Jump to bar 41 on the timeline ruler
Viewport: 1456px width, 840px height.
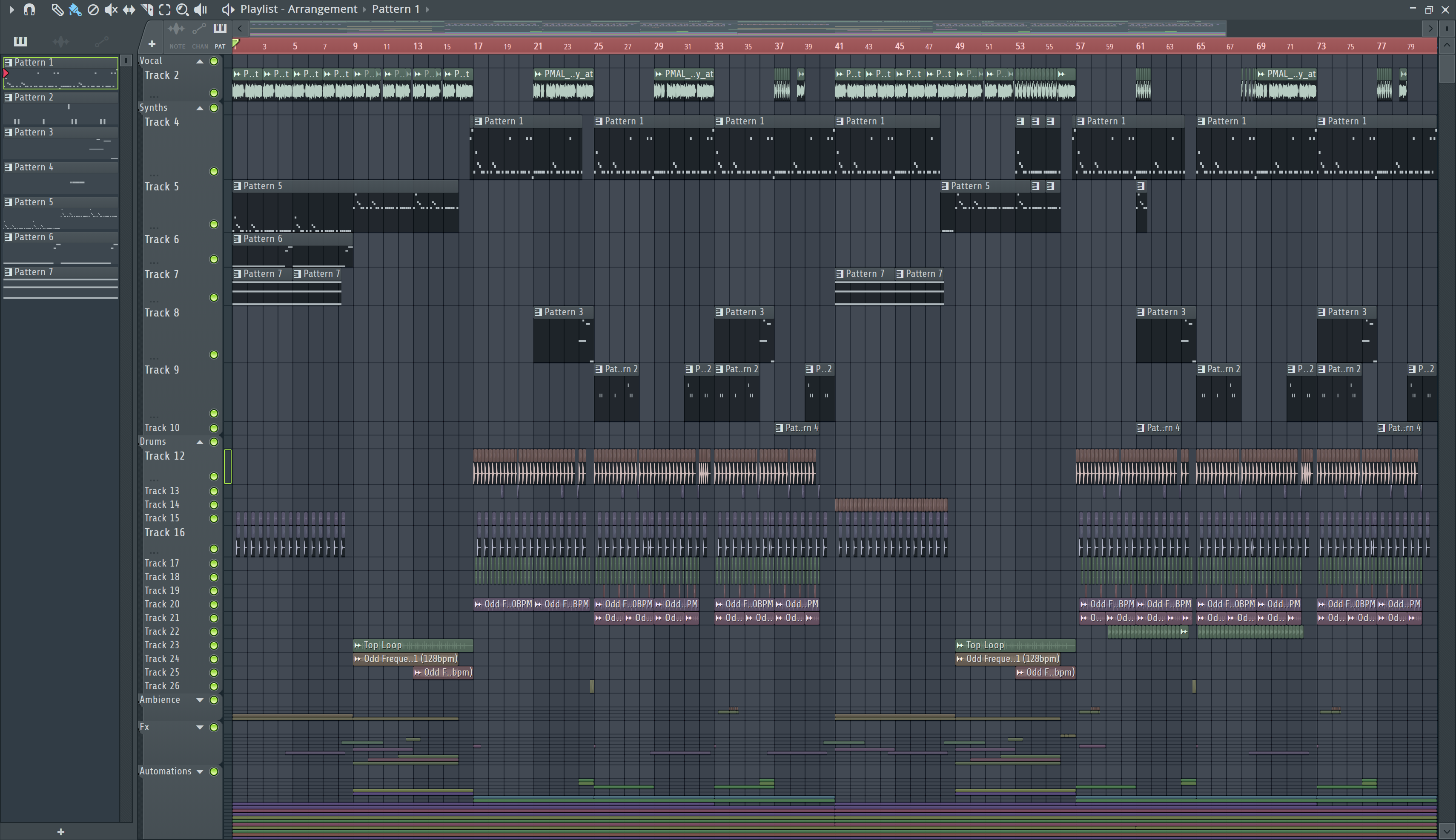pos(839,46)
